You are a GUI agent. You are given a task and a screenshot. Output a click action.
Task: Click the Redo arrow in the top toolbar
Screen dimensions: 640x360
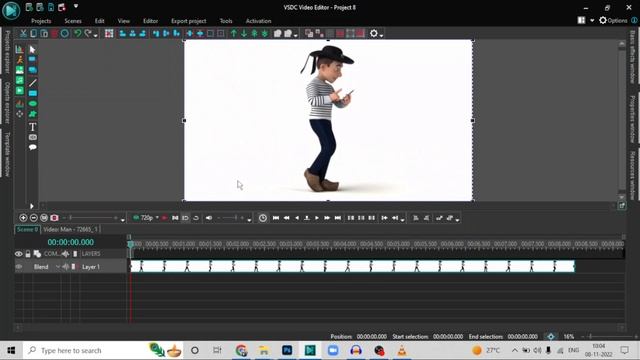pos(87,33)
